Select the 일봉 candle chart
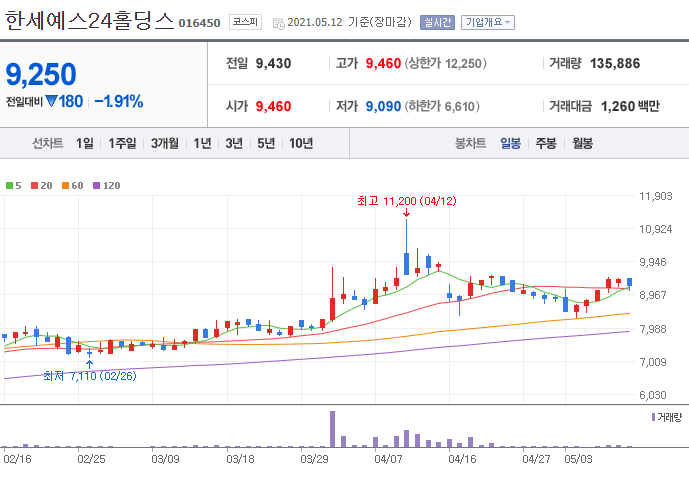Screen dimensions: 689x477 511,143
